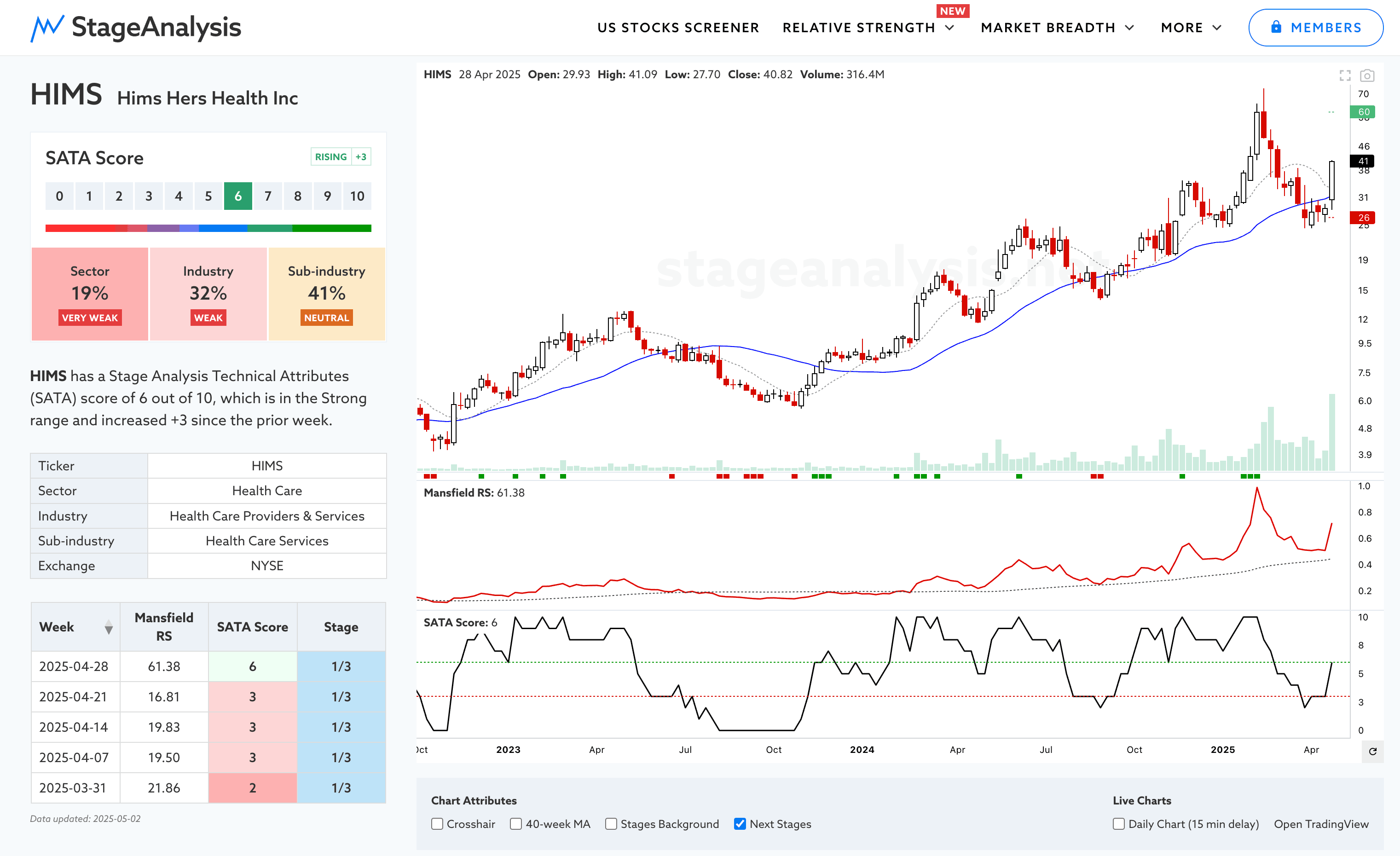Click the Mansfield RS chart label
Image resolution: width=1400 pixels, height=856 pixels.
tap(474, 492)
